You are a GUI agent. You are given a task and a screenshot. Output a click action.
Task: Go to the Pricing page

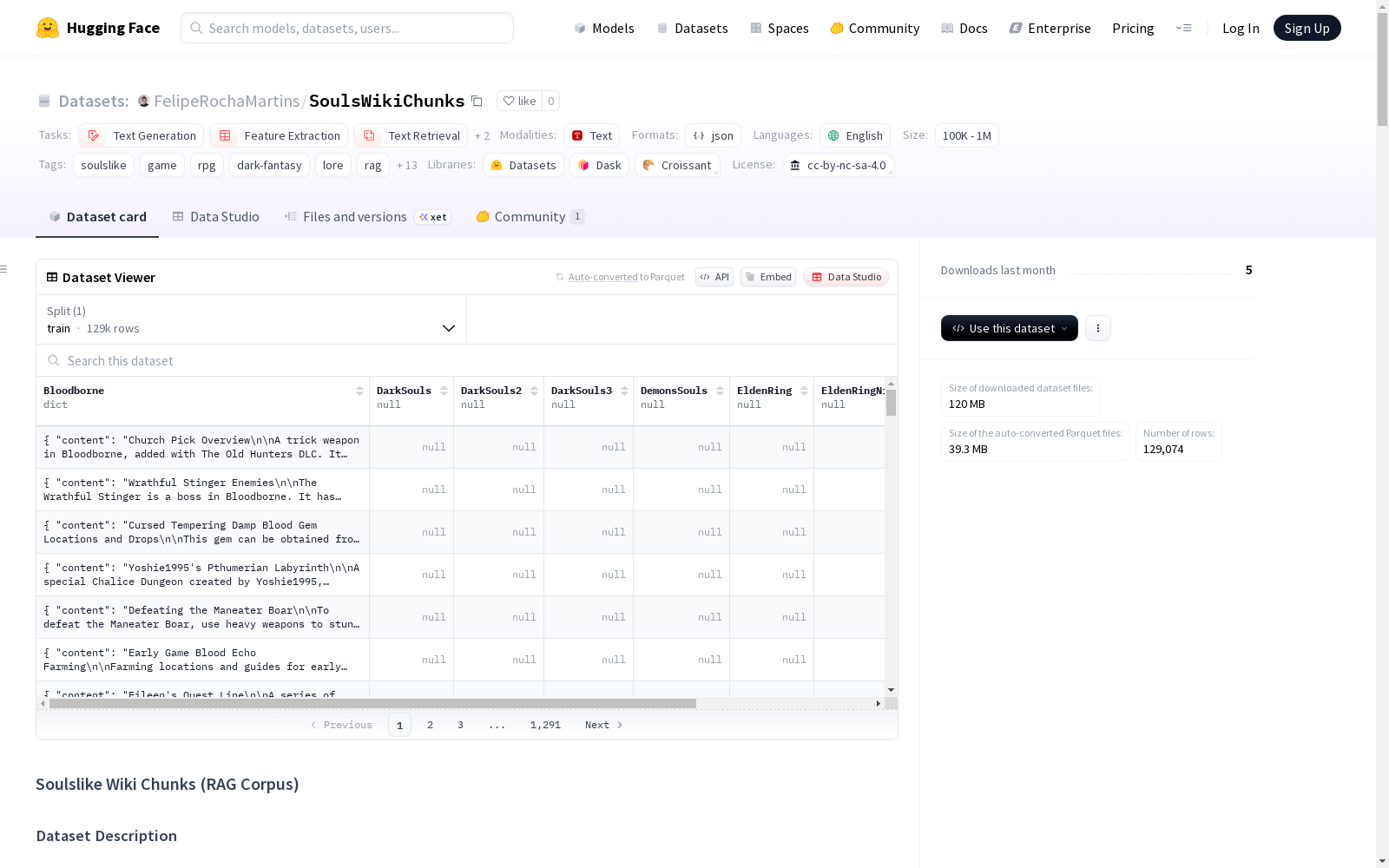[1133, 28]
